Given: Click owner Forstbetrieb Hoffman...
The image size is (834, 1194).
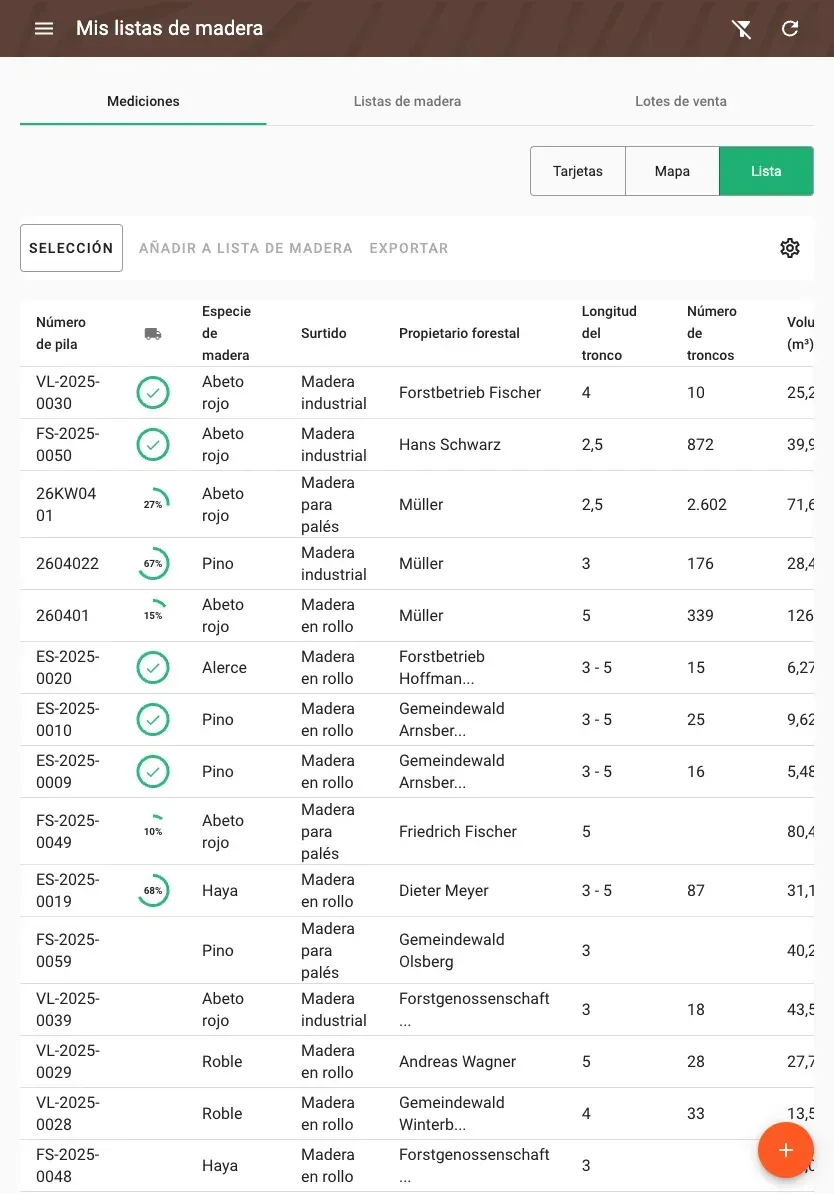Looking at the screenshot, I should coord(442,668).
